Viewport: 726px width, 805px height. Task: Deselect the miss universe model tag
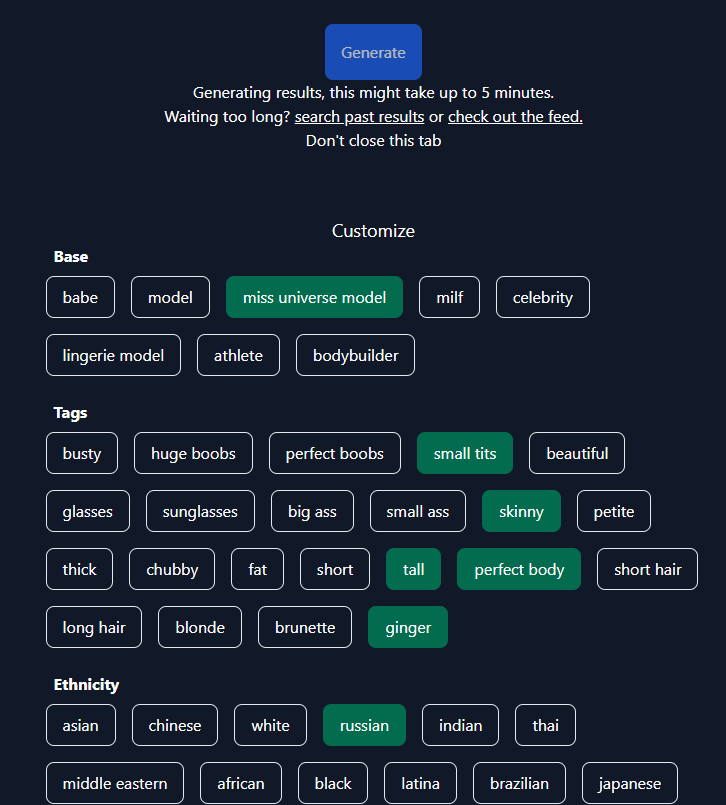coord(314,297)
